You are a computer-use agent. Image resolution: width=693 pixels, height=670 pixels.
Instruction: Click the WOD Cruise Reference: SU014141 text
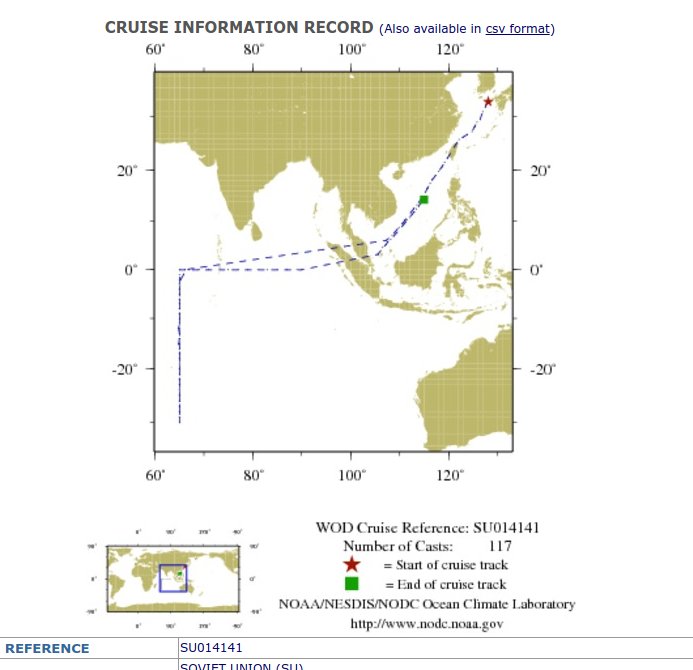[428, 527]
